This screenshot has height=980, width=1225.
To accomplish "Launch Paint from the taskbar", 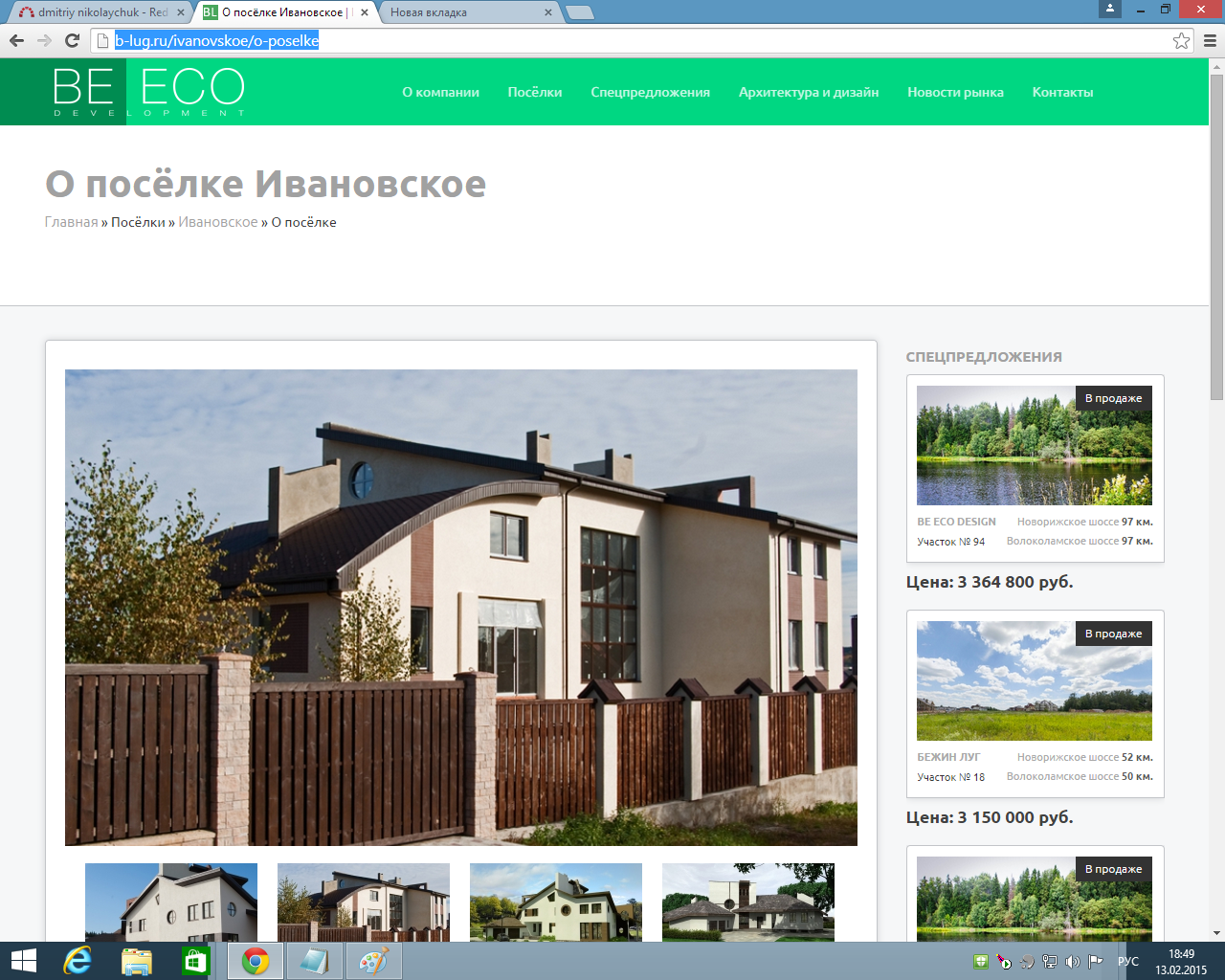I will pyautogui.click(x=373, y=961).
